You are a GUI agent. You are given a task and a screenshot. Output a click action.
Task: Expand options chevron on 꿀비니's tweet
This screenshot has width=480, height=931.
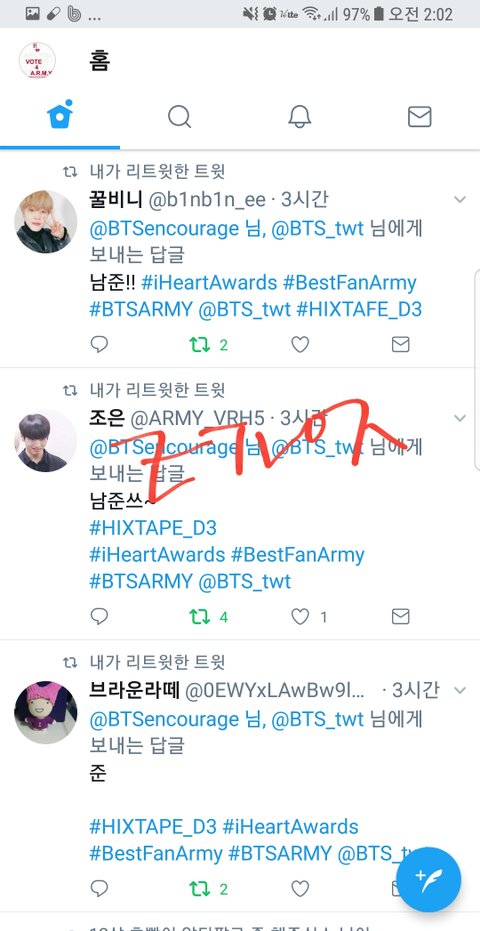pyautogui.click(x=460, y=200)
